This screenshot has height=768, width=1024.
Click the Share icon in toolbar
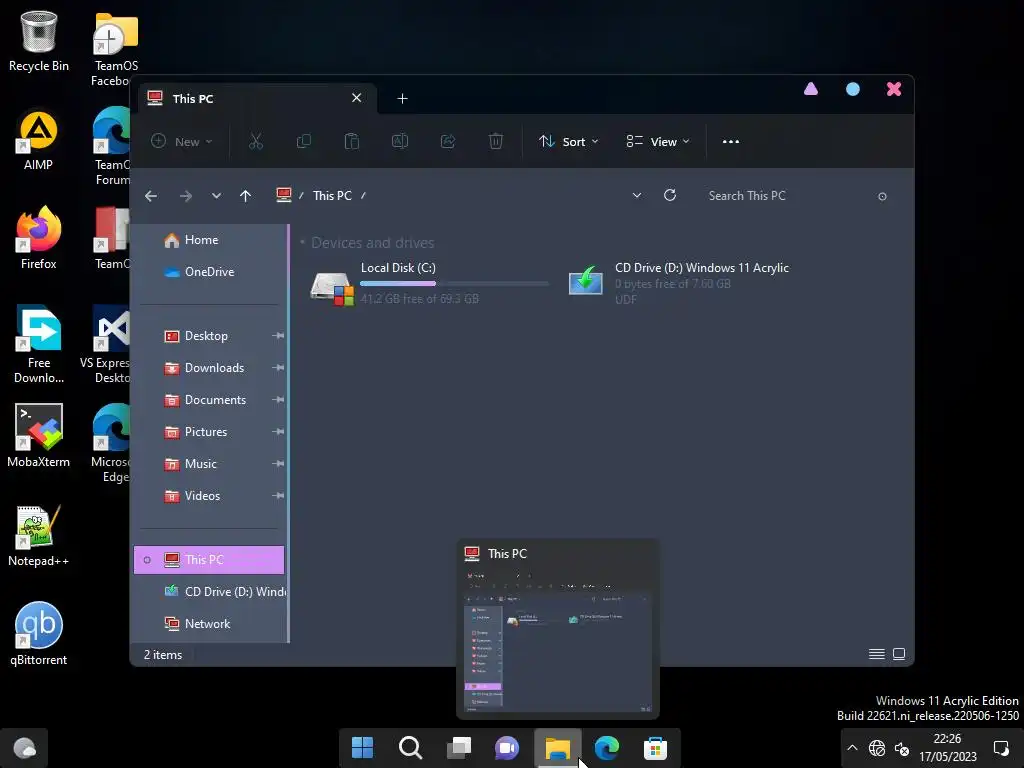point(448,142)
